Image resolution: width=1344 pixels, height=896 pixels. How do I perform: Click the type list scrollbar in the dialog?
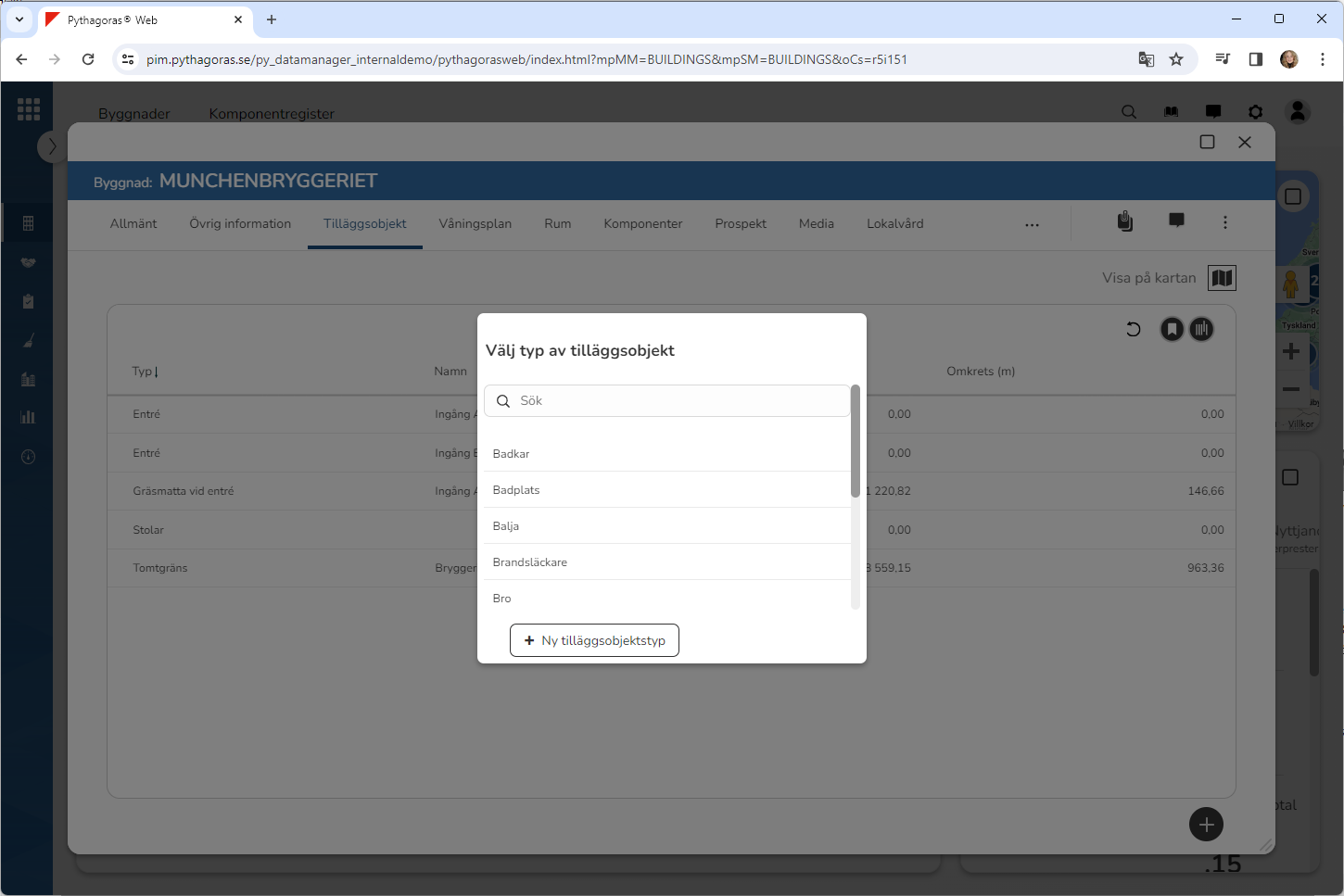(855, 442)
